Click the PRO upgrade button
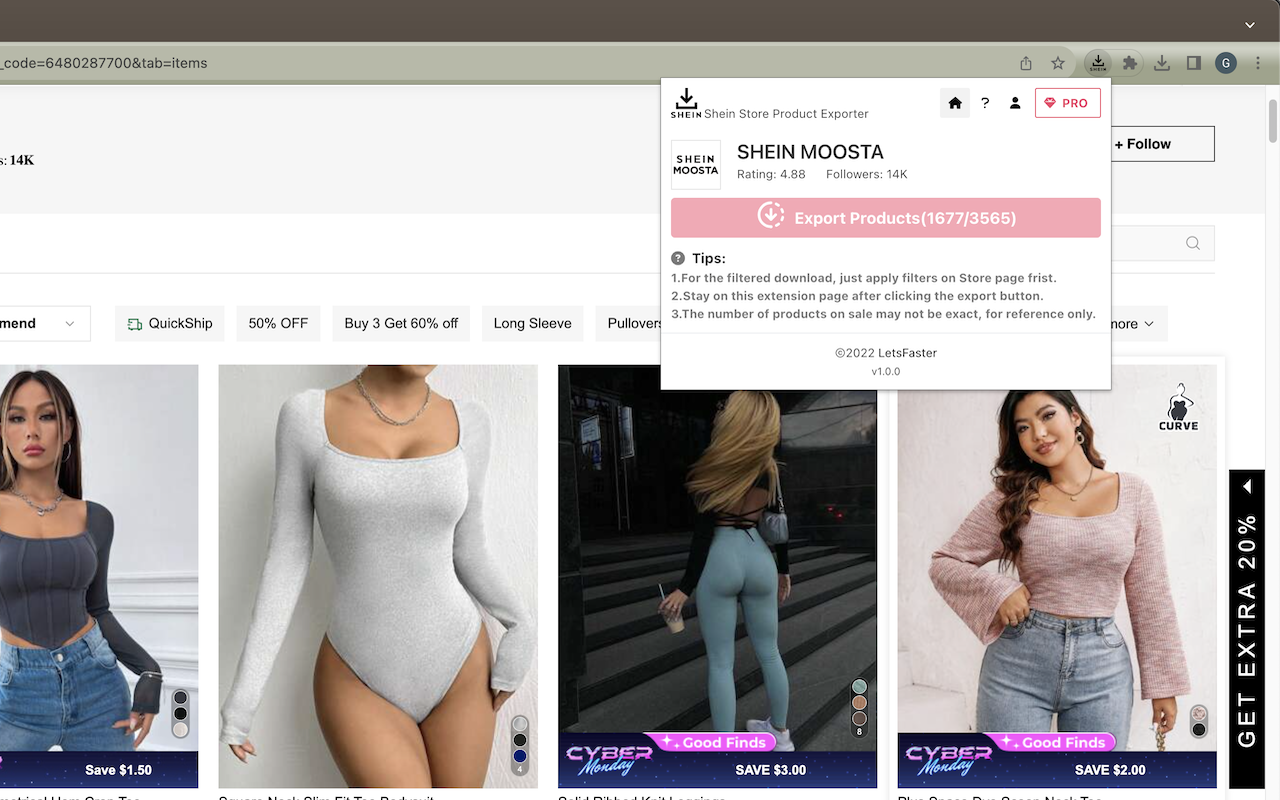 pos(1068,103)
